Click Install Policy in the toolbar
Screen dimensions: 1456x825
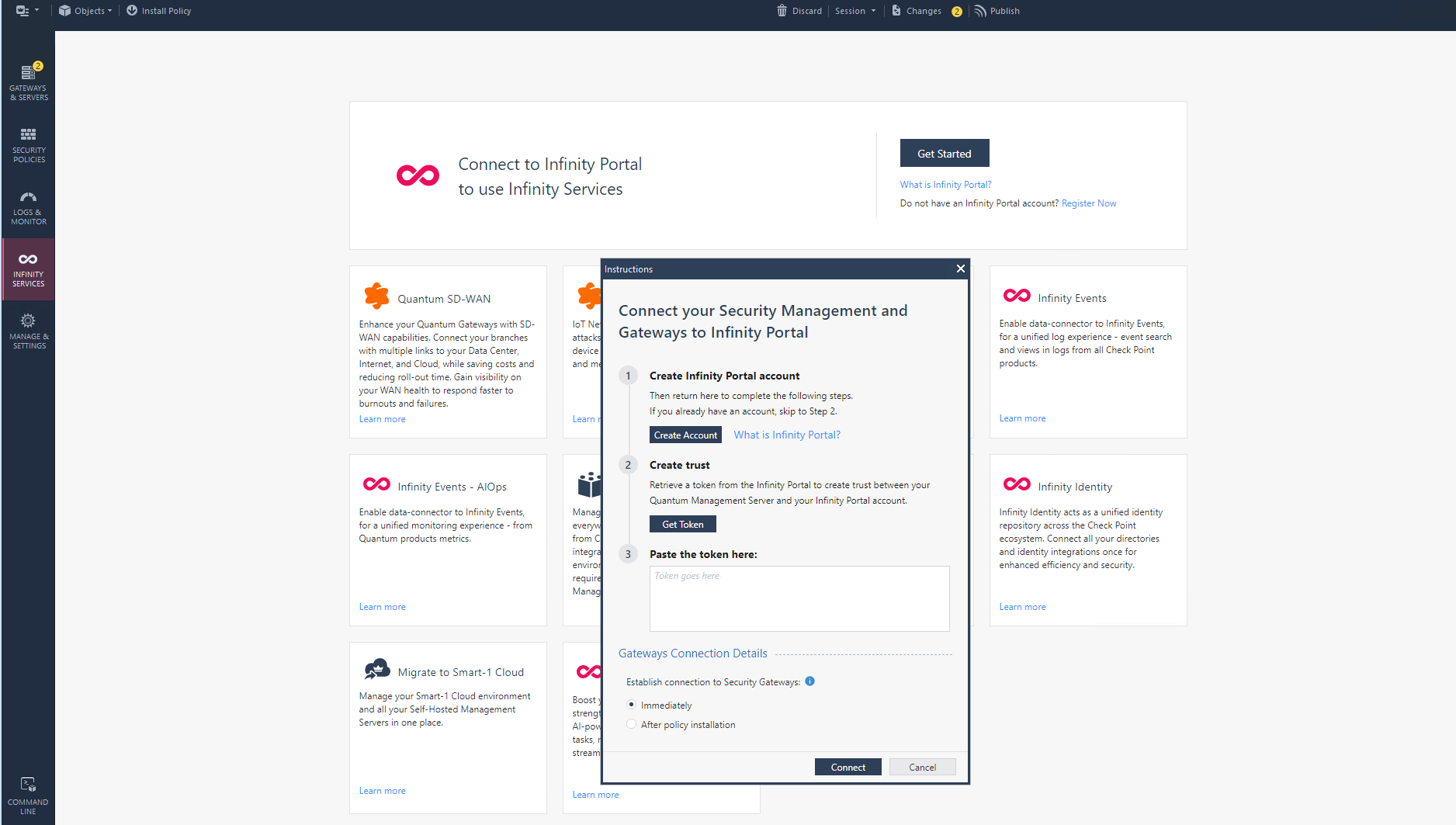click(x=158, y=11)
